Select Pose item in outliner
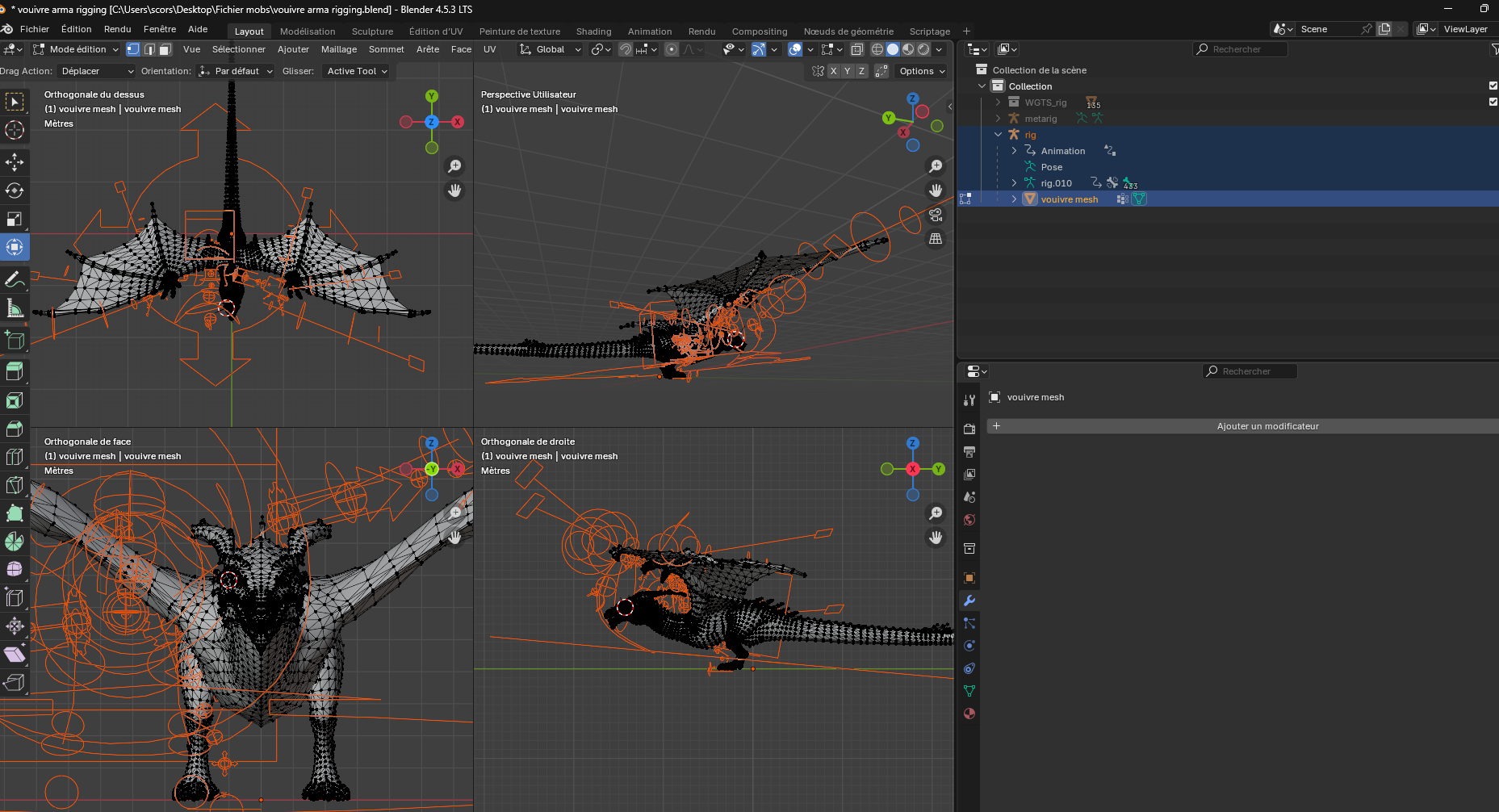The image size is (1499, 812). pos(1051,167)
